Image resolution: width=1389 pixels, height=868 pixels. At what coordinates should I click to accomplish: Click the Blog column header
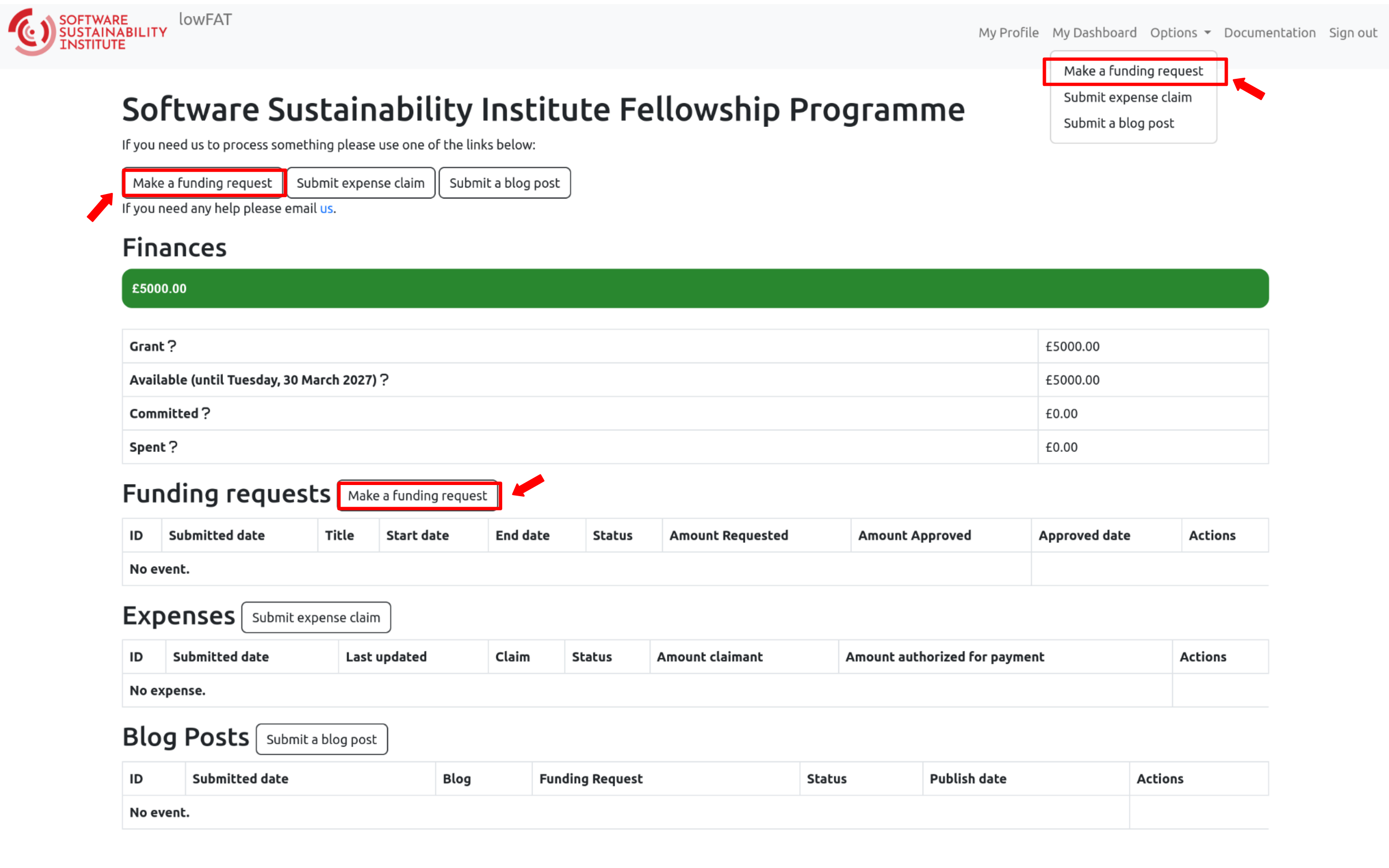coord(483,779)
